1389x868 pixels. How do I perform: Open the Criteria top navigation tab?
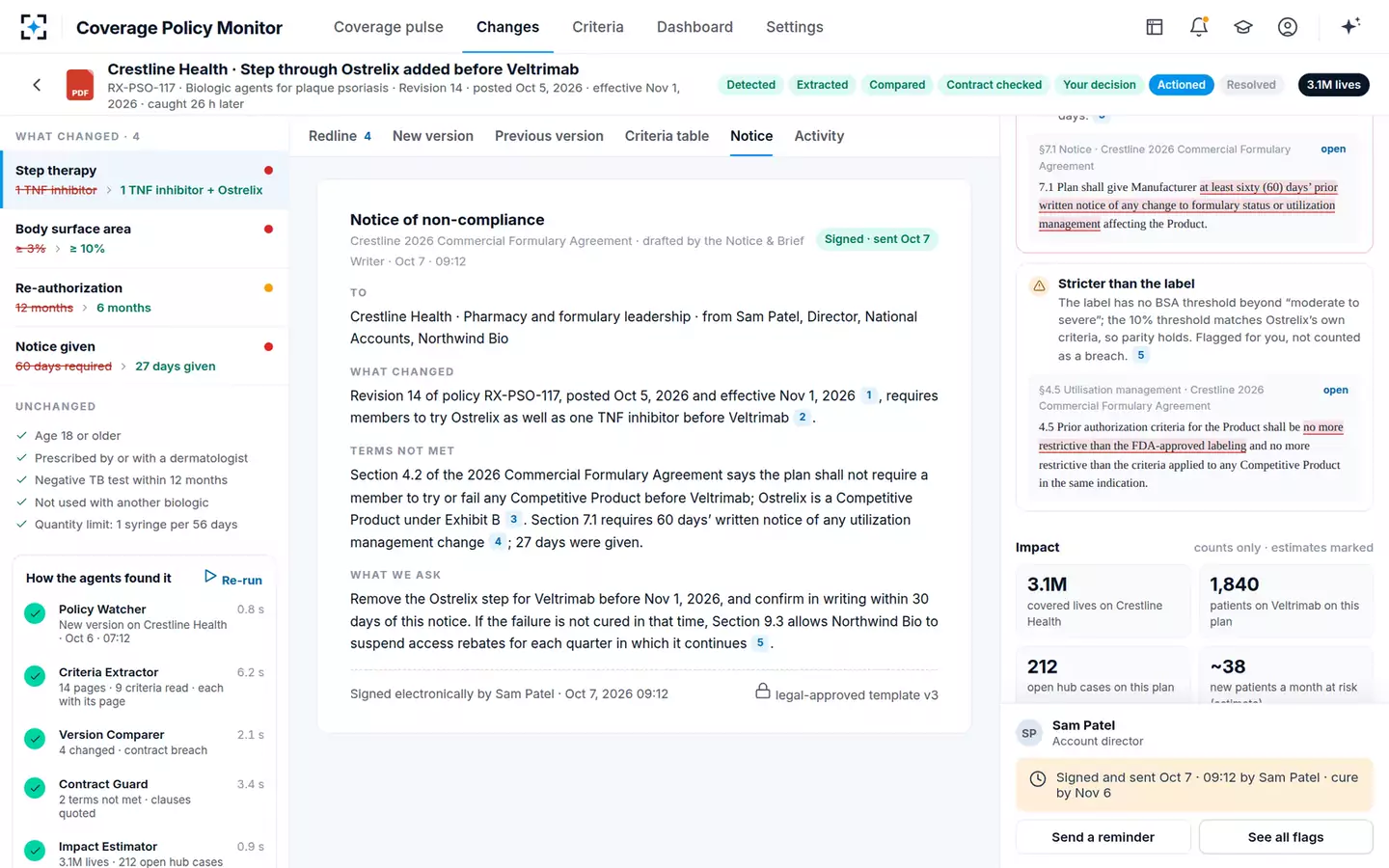(x=598, y=27)
